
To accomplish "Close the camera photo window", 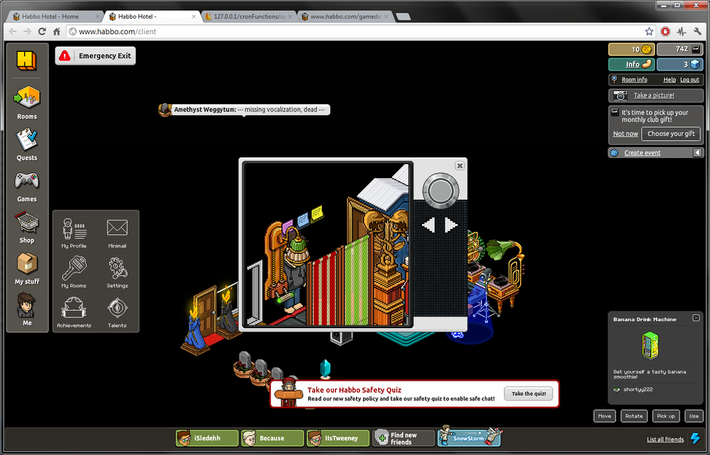I will [459, 166].
